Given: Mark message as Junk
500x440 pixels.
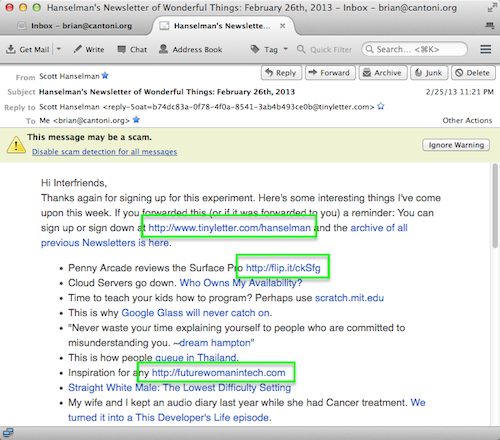Looking at the screenshot, I should pos(429,73).
